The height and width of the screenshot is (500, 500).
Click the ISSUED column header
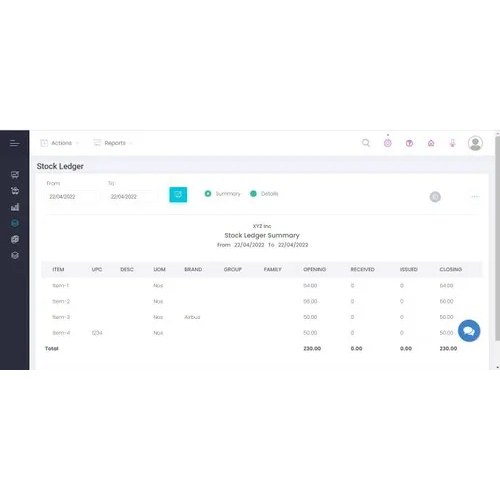(409, 269)
